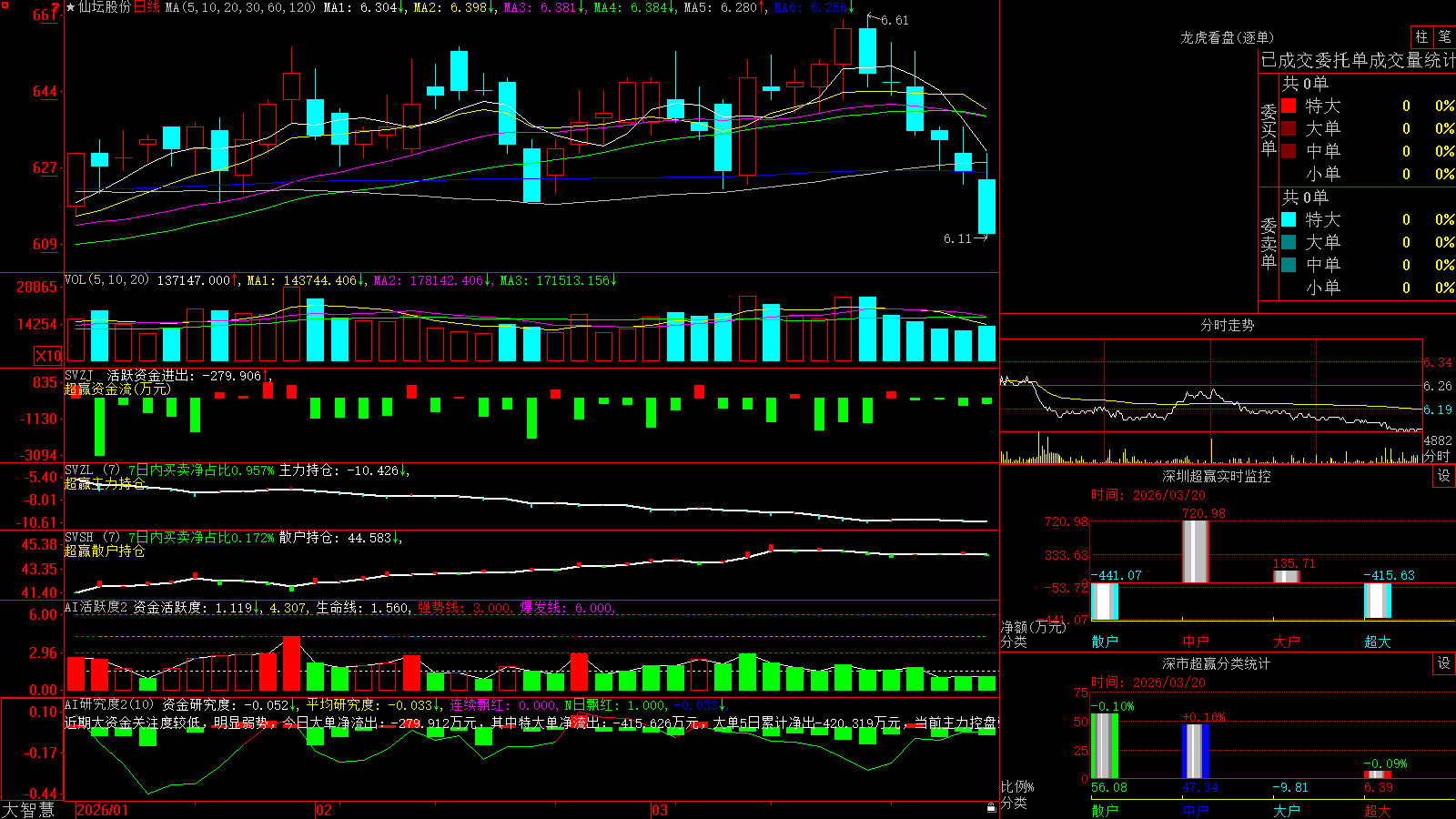This screenshot has width=1456, height=819.
Task: Click the AI研究度2(10) indicator name
Action: point(110,704)
